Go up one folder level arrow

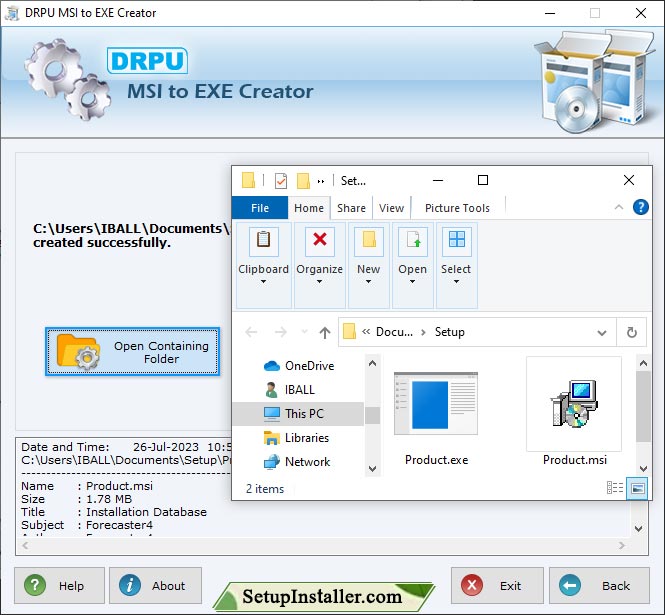(x=325, y=332)
